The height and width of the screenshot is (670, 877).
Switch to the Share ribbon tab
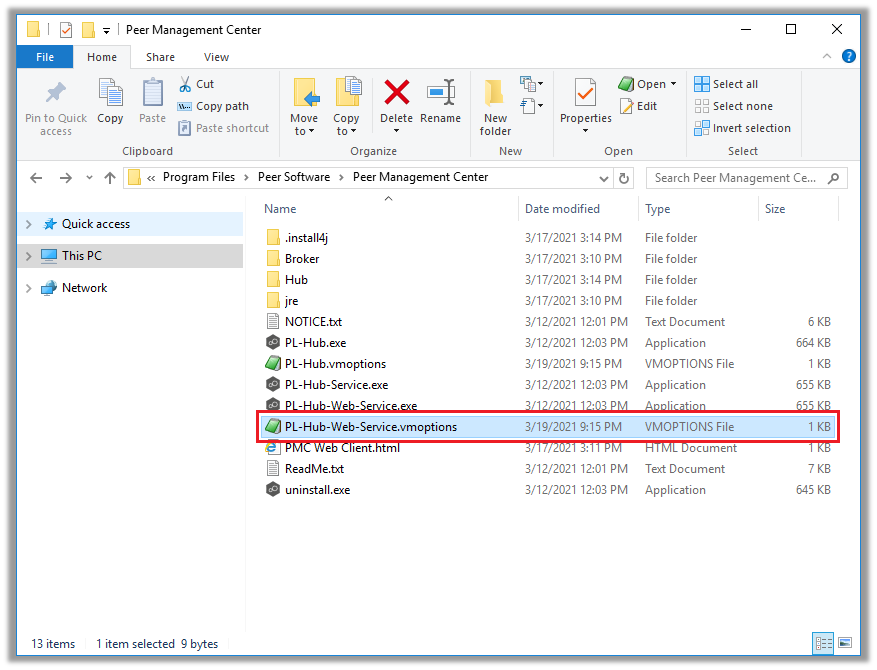point(160,57)
